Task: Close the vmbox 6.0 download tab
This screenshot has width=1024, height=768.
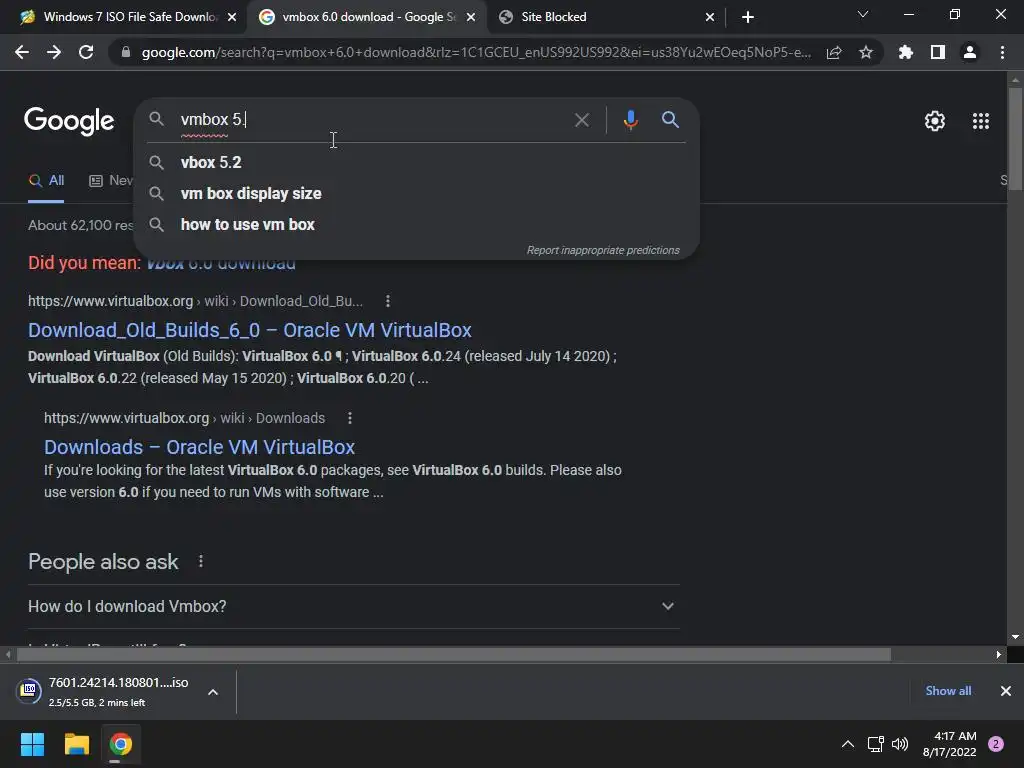Action: pos(471,17)
